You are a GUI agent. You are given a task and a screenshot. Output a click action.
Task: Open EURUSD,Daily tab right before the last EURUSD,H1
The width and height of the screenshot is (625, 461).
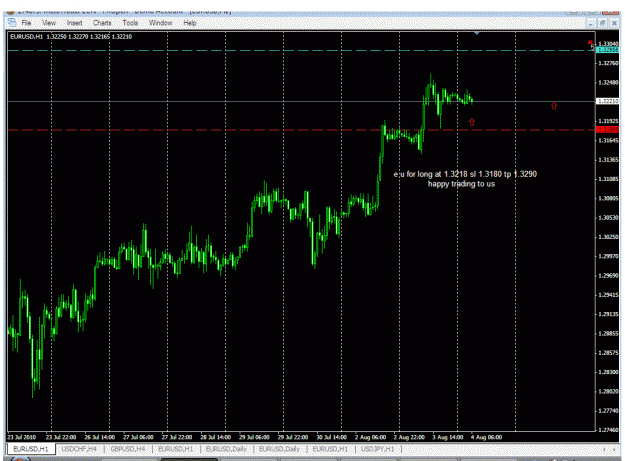click(x=279, y=449)
